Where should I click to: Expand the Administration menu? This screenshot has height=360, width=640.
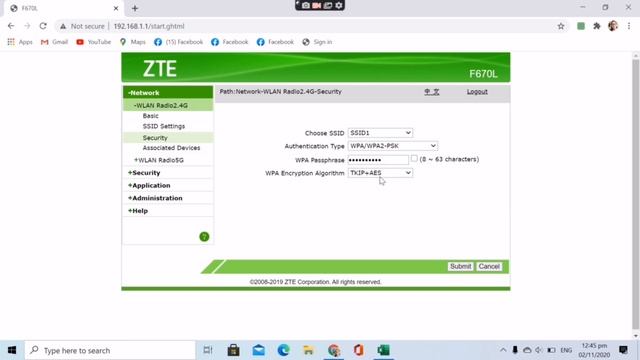tap(155, 198)
